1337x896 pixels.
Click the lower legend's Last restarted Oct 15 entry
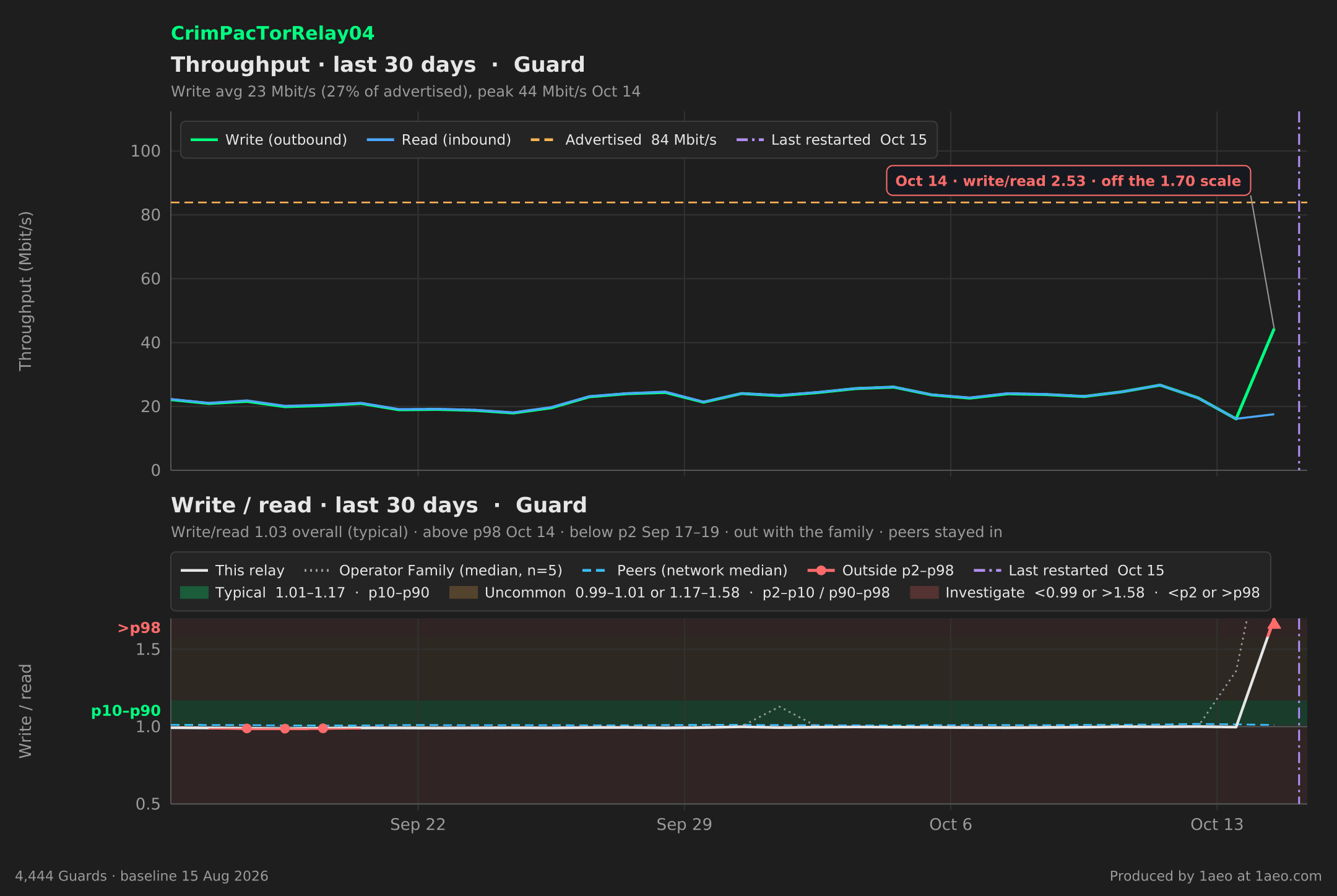tap(1069, 571)
